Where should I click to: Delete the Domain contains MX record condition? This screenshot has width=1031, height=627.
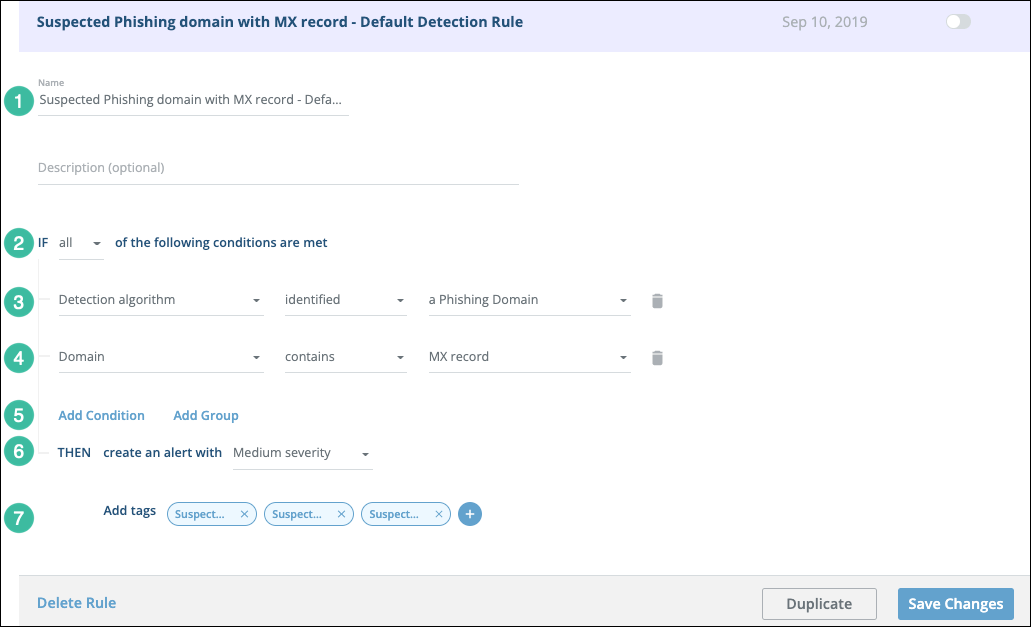[657, 357]
